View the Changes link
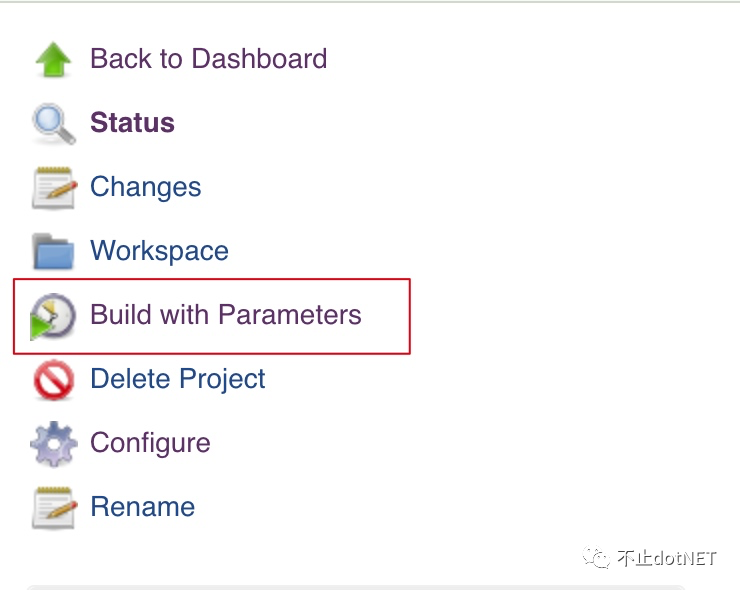 coord(145,187)
